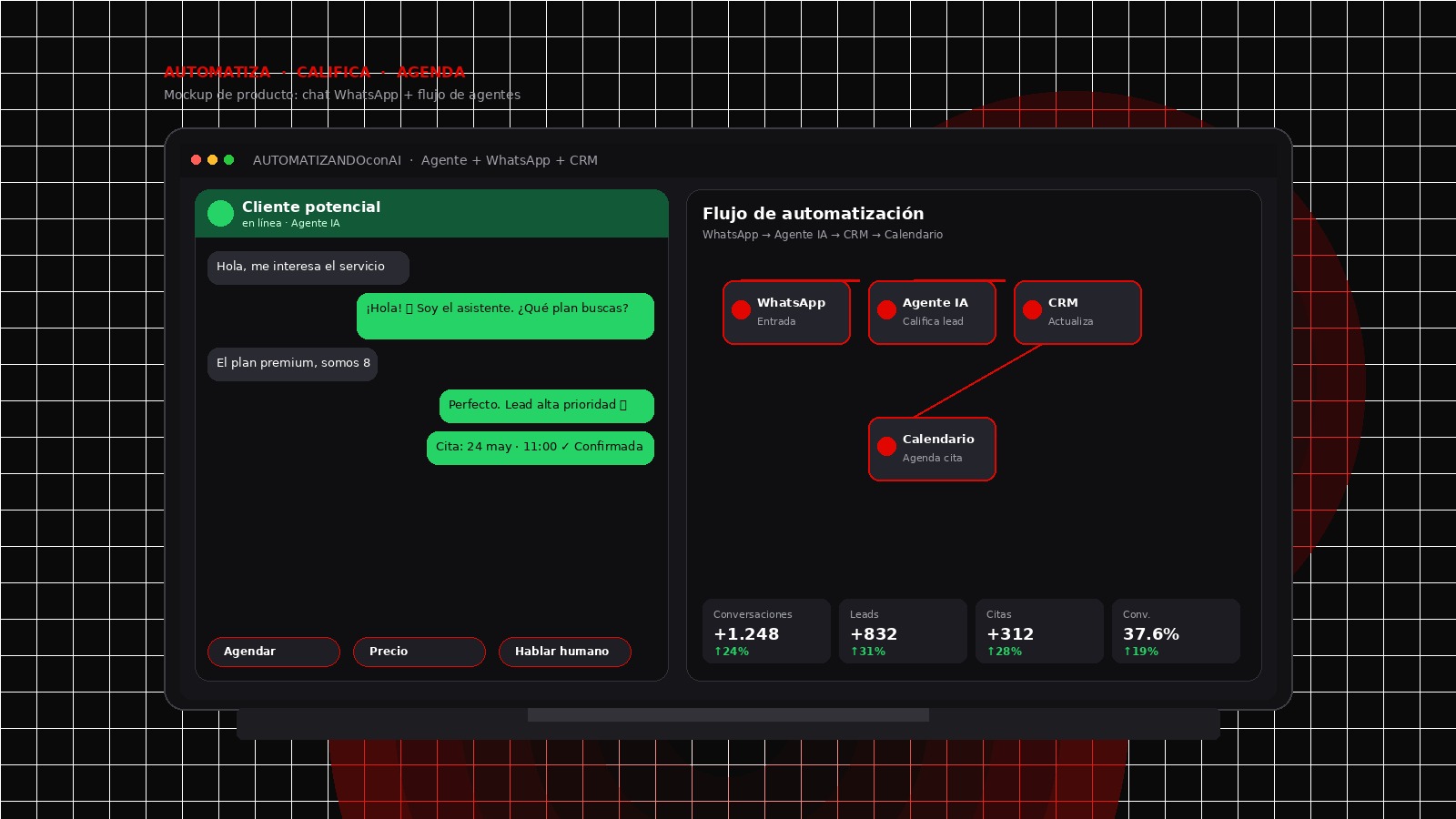
Task: Click the ↑28% growth value
Action: click(x=1004, y=652)
